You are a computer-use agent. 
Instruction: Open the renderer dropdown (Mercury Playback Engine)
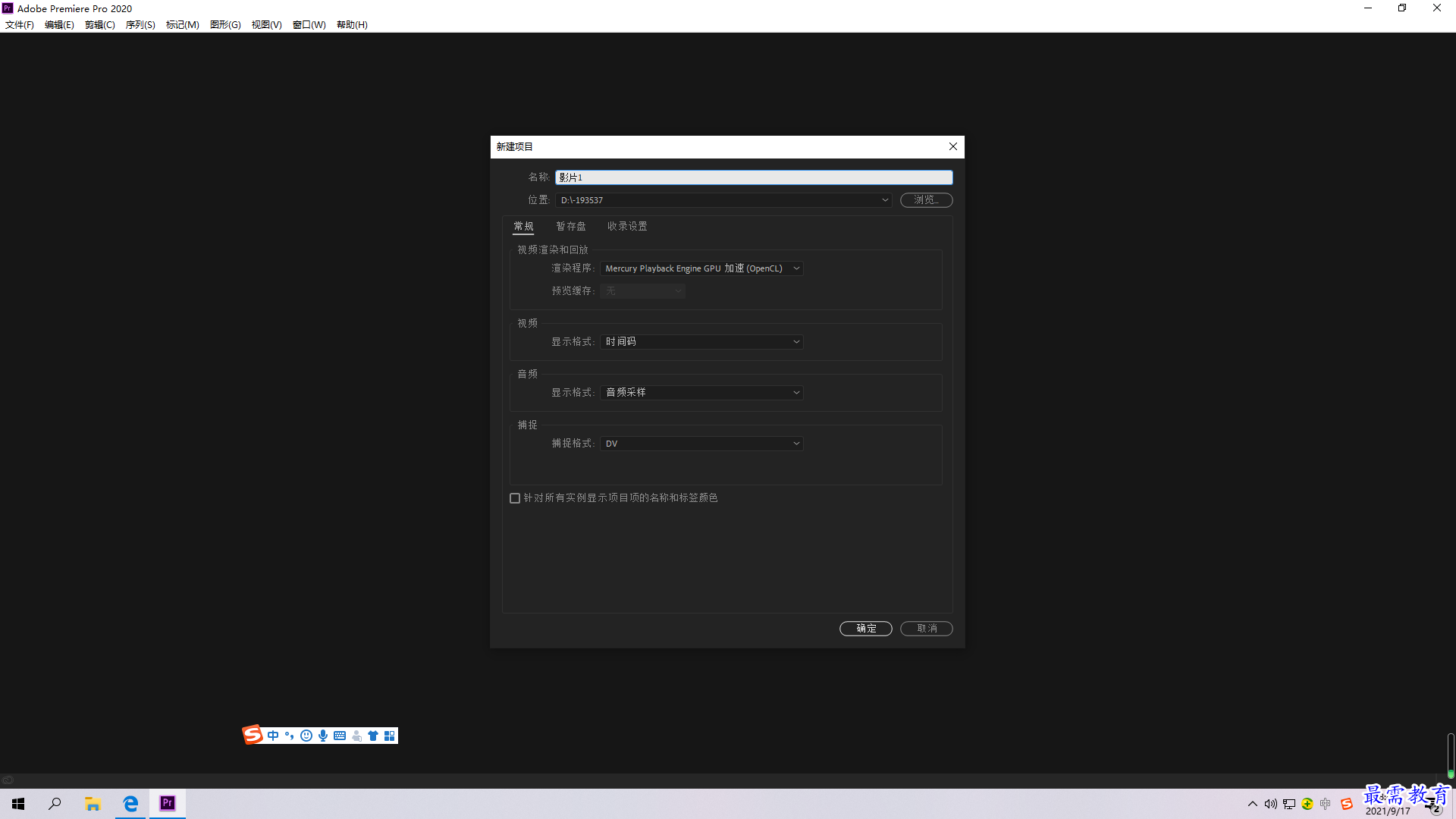coord(701,268)
